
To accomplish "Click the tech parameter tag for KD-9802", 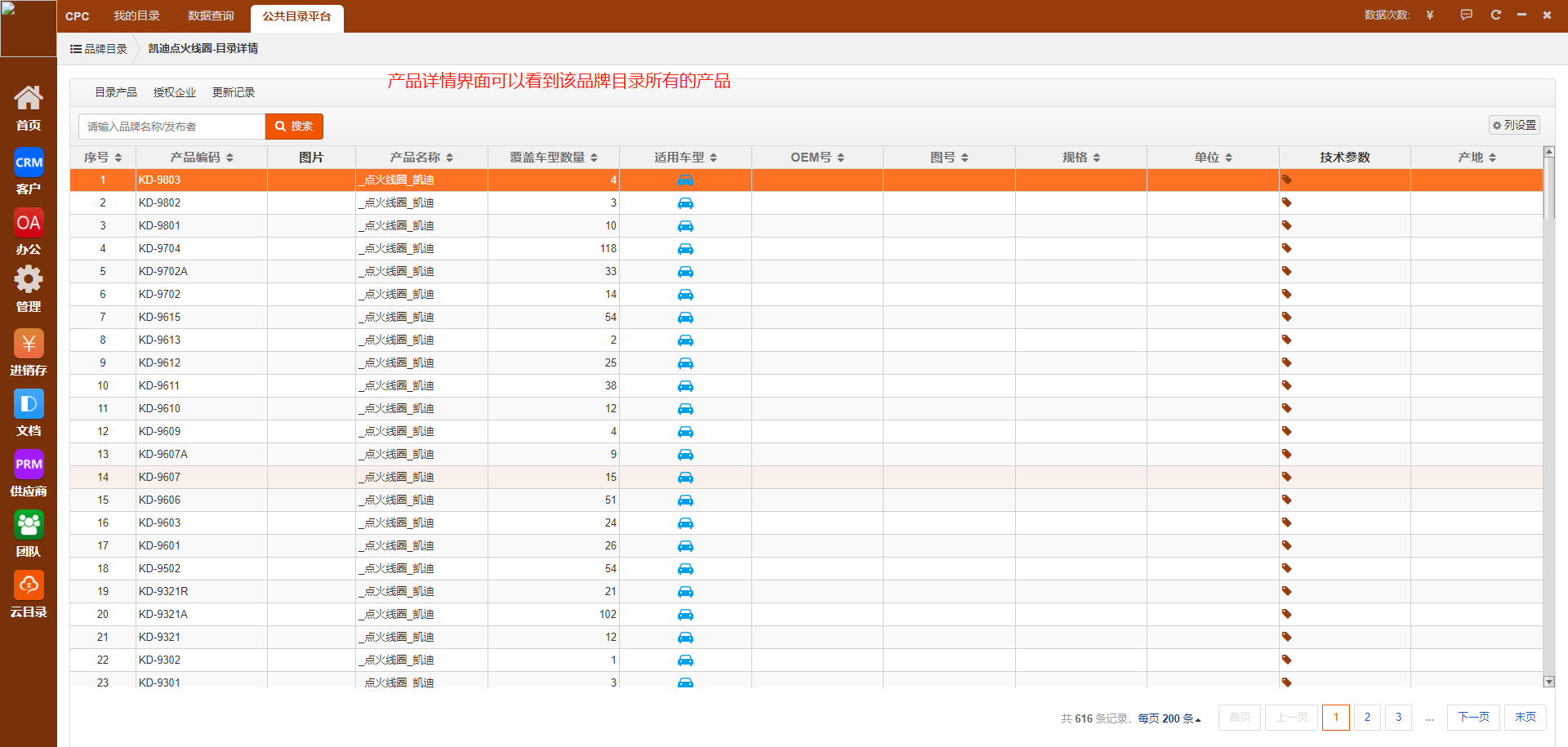I will pyautogui.click(x=1287, y=202).
